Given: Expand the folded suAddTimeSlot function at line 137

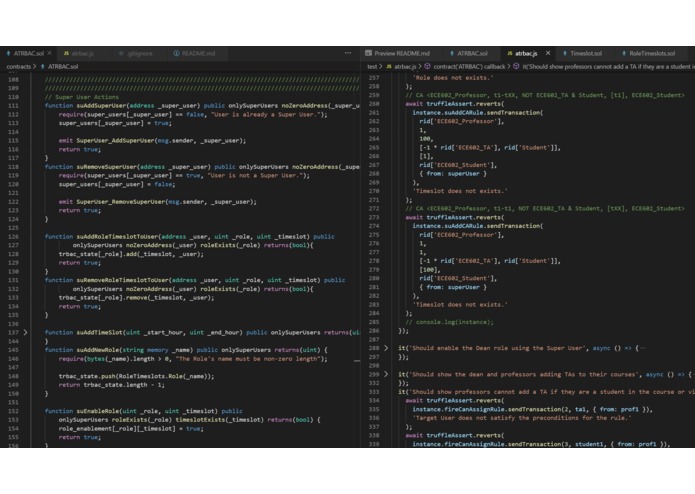Looking at the screenshot, I should tap(25, 332).
